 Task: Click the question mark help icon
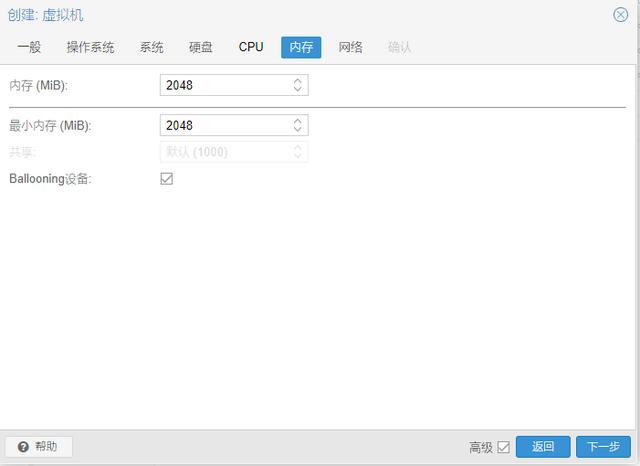pyautogui.click(x=23, y=447)
